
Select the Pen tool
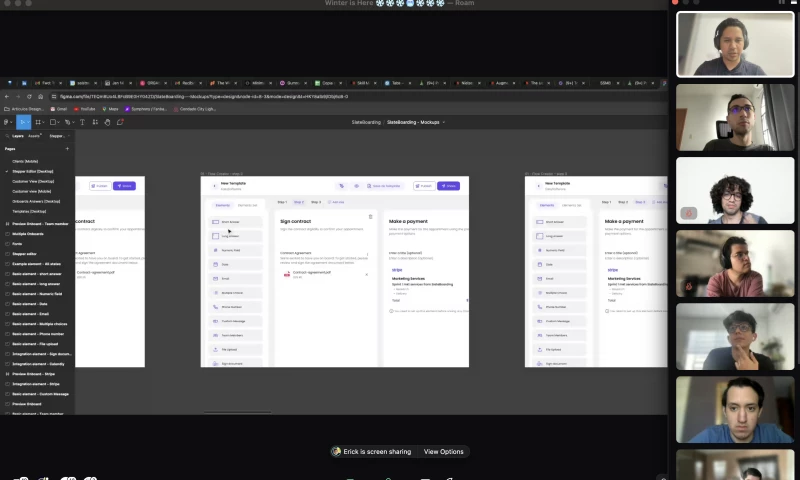[x=69, y=122]
